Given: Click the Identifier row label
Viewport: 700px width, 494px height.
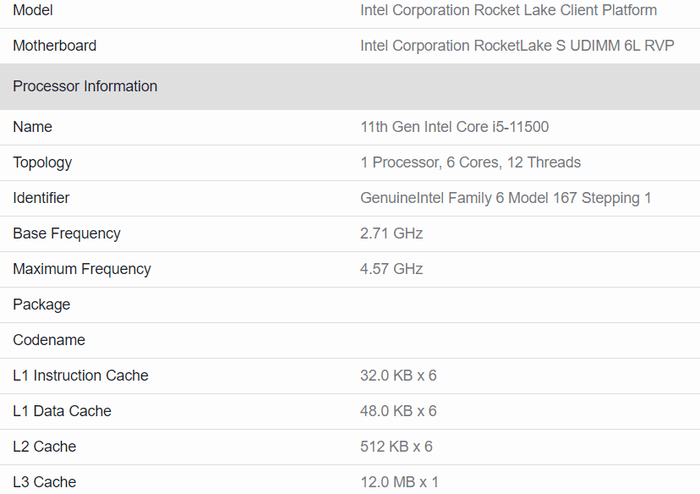Looking at the screenshot, I should [x=41, y=198].
